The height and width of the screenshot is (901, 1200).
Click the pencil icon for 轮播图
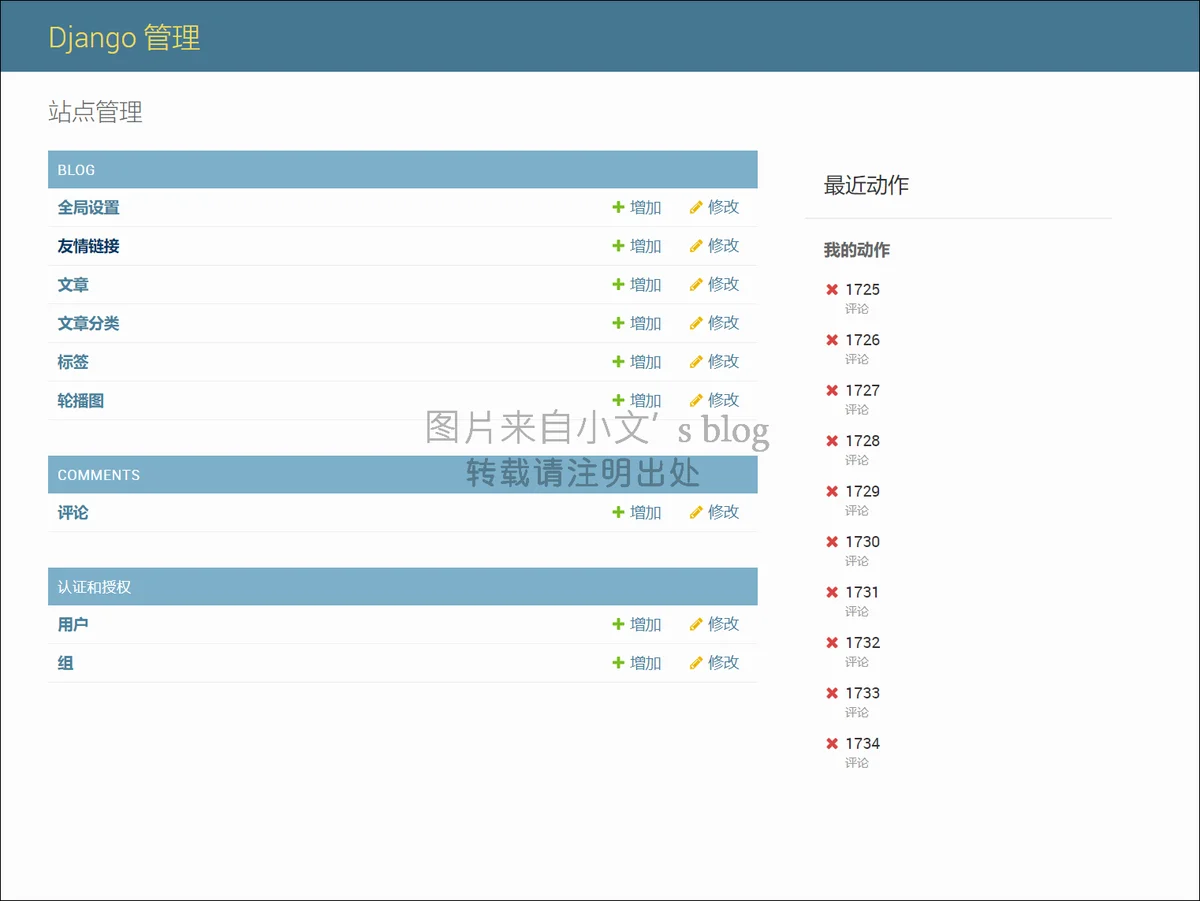696,400
